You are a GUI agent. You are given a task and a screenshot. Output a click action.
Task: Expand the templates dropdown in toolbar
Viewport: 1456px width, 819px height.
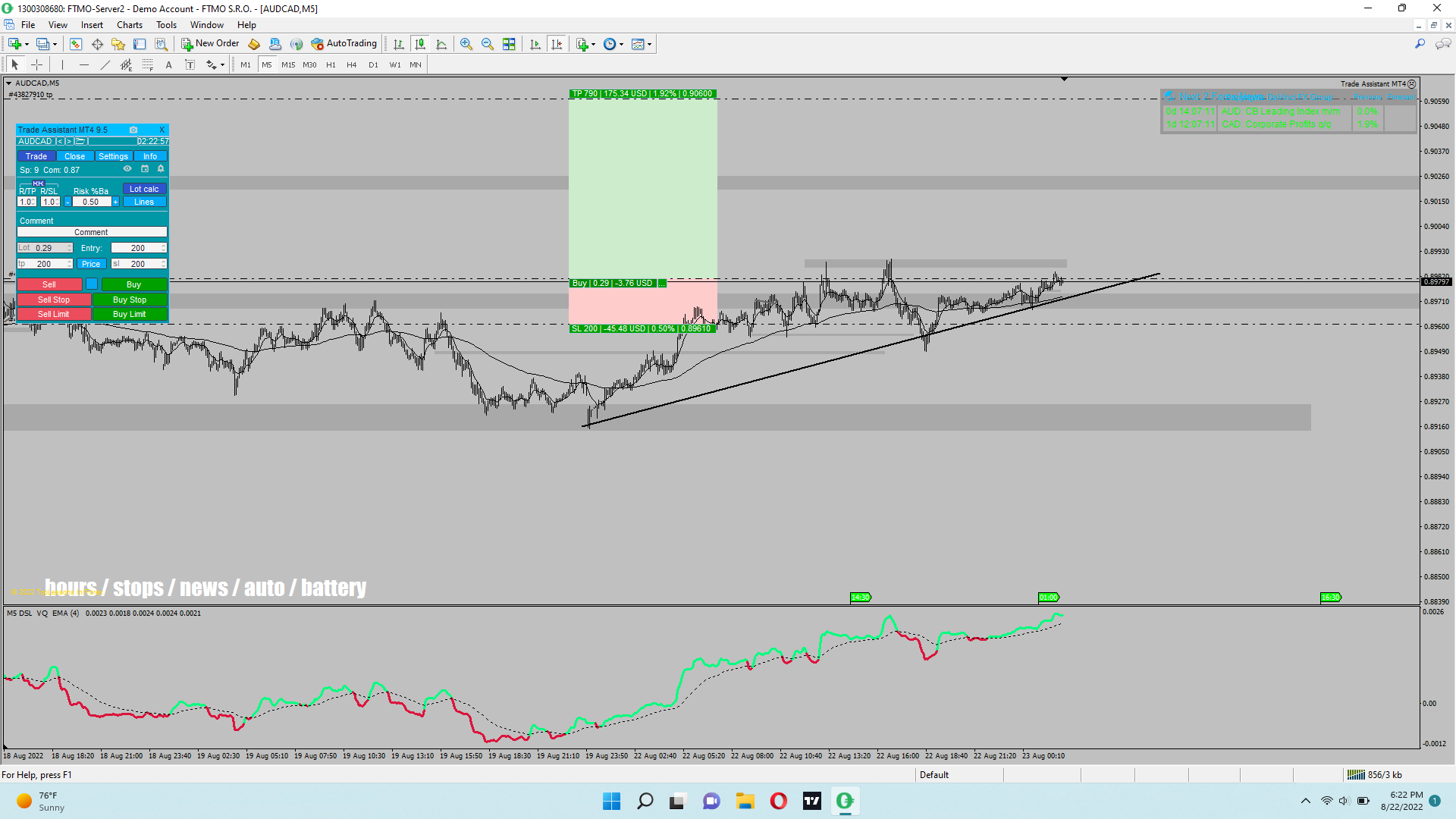[650, 44]
